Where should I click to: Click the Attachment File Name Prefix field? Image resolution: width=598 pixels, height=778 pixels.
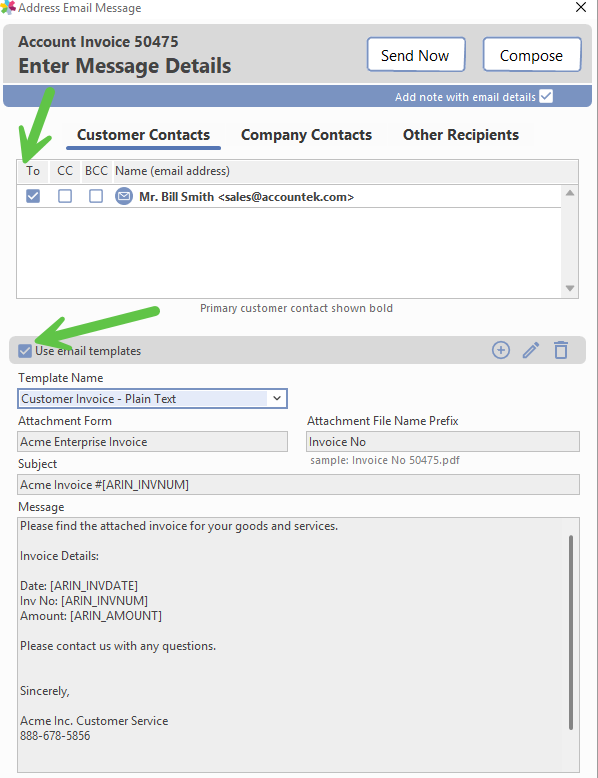pos(443,442)
